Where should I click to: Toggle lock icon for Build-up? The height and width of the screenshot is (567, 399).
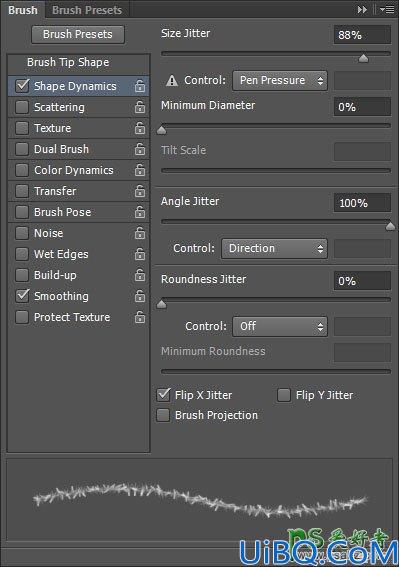coord(140,275)
